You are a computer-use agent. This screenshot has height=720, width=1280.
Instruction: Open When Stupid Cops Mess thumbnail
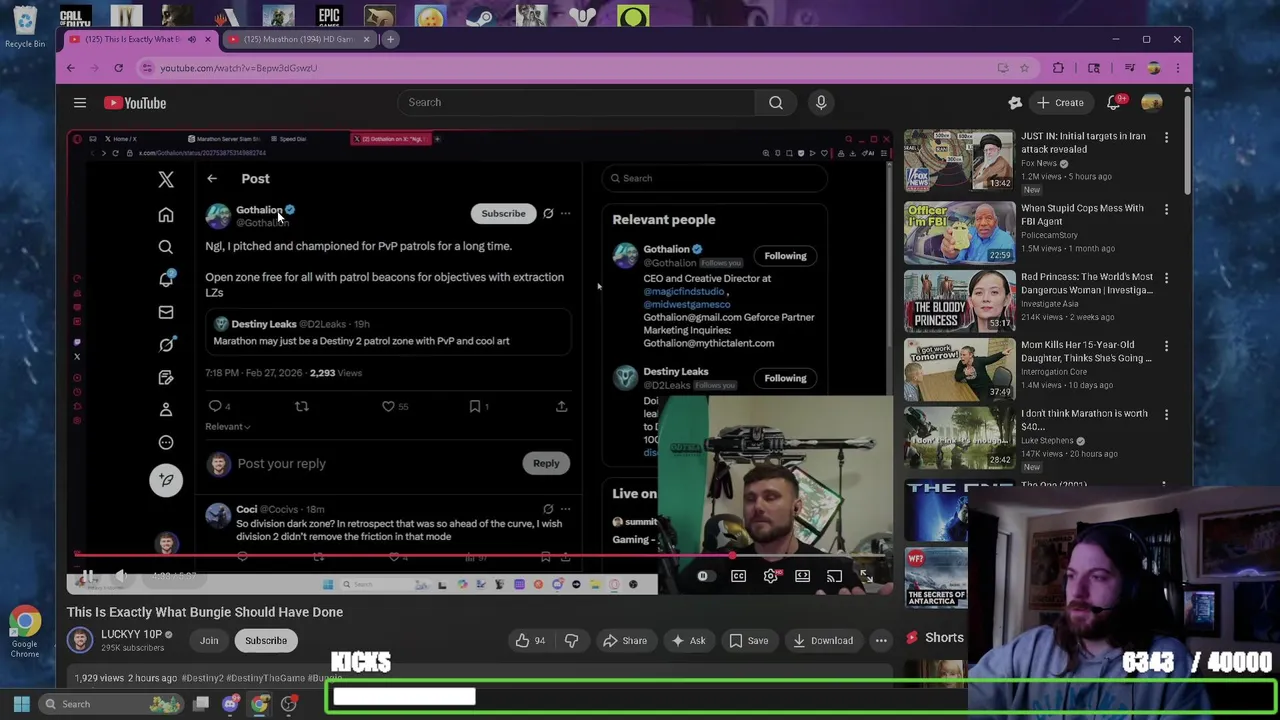tap(959, 232)
